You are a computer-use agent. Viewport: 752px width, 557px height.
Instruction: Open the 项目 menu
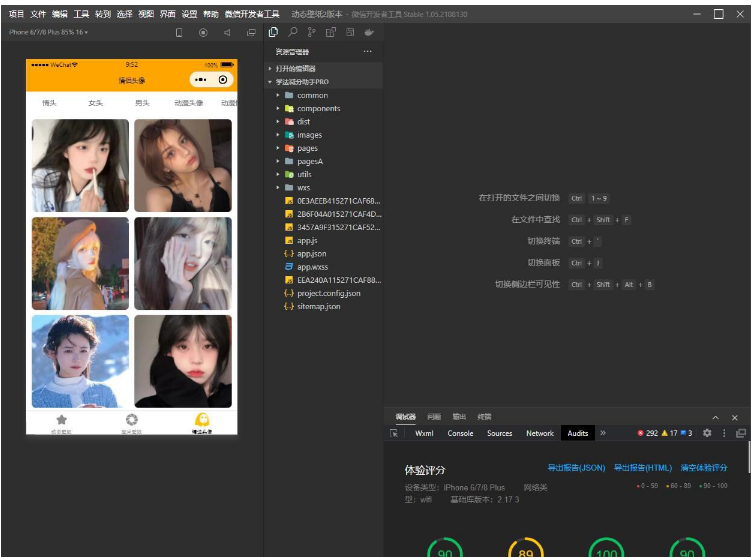[16, 14]
